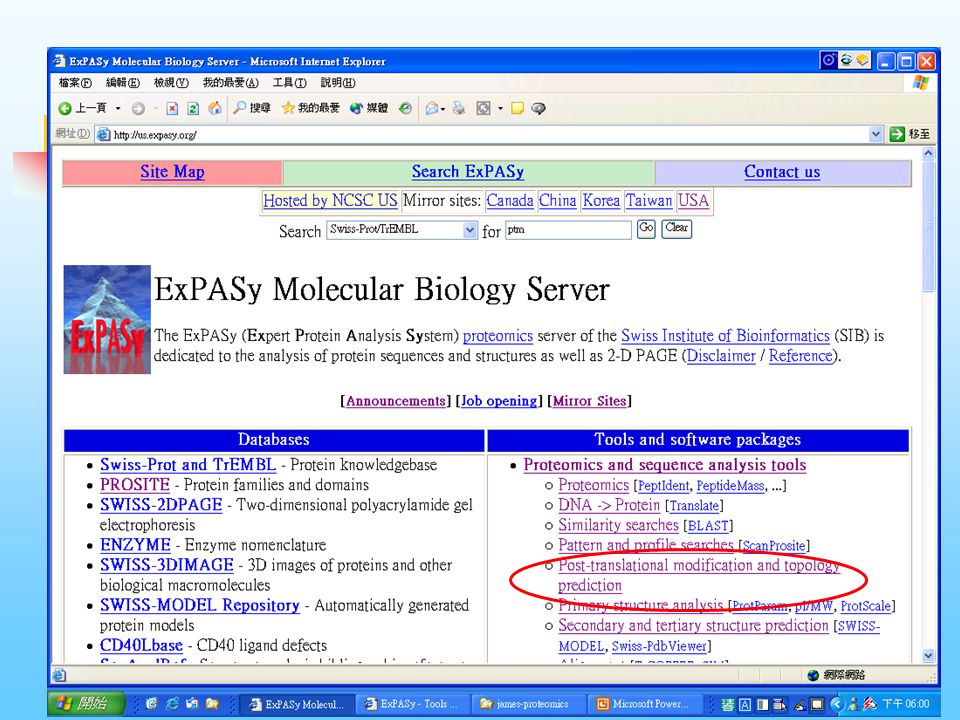Expand the Back button history dropdown arrow
This screenshot has width=960, height=720.
click(118, 108)
